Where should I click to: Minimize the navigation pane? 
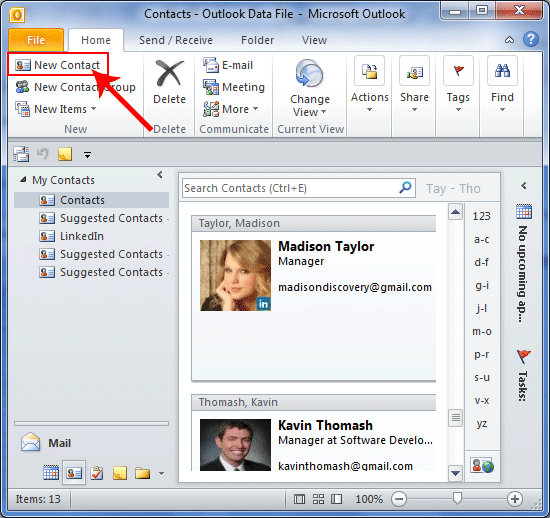pyautogui.click(x=160, y=174)
